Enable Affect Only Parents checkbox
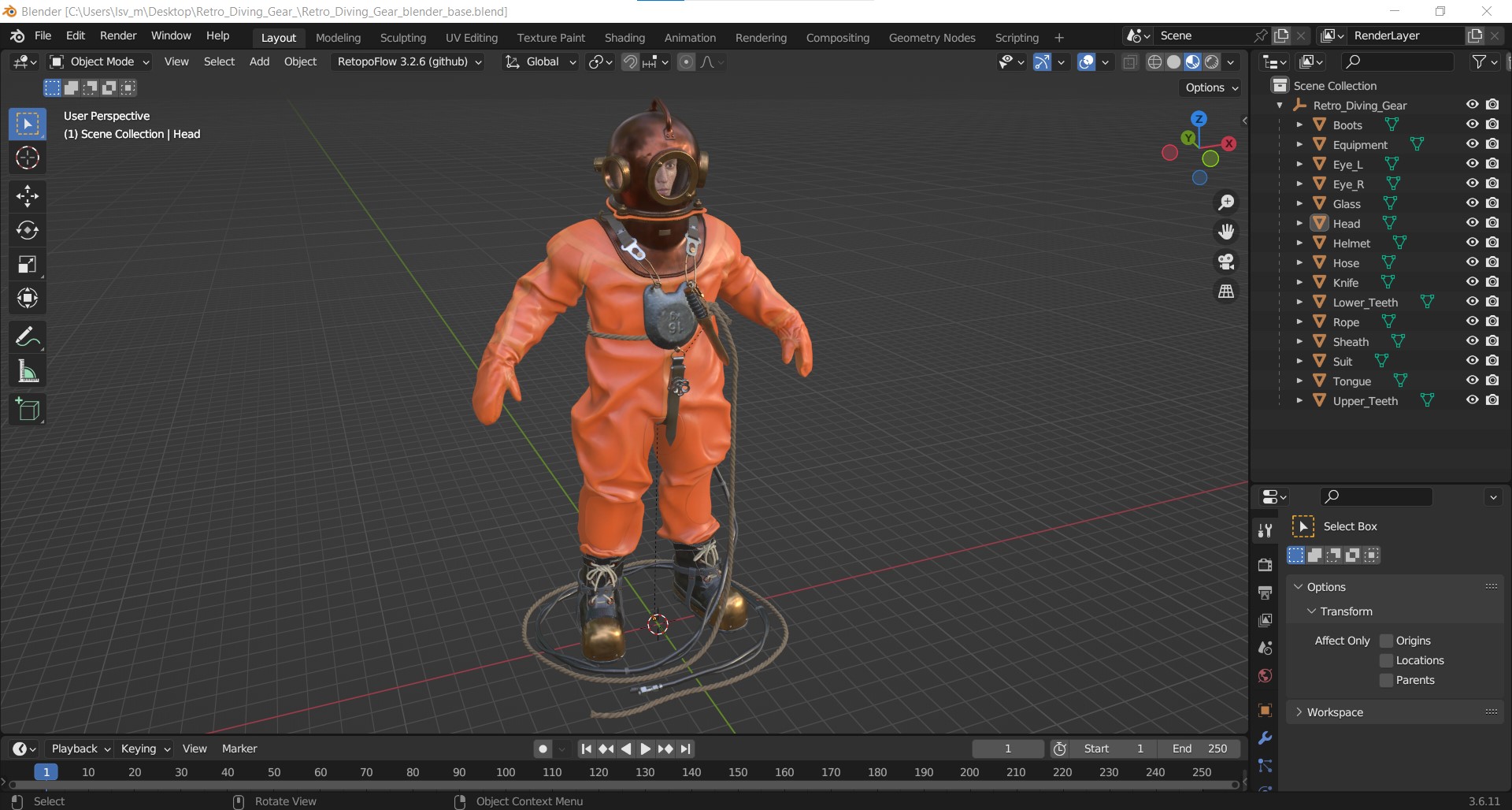This screenshot has height=810, width=1512. pyautogui.click(x=1386, y=680)
